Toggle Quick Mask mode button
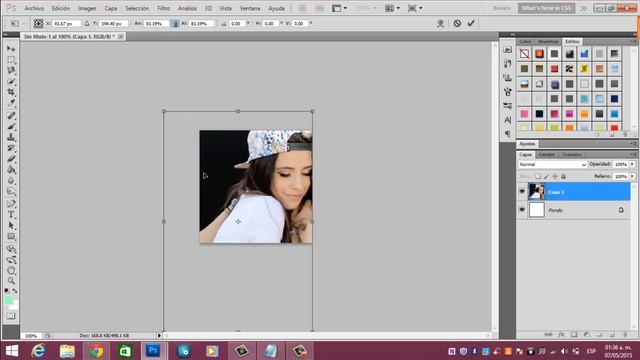The height and width of the screenshot is (360, 640). 11,316
